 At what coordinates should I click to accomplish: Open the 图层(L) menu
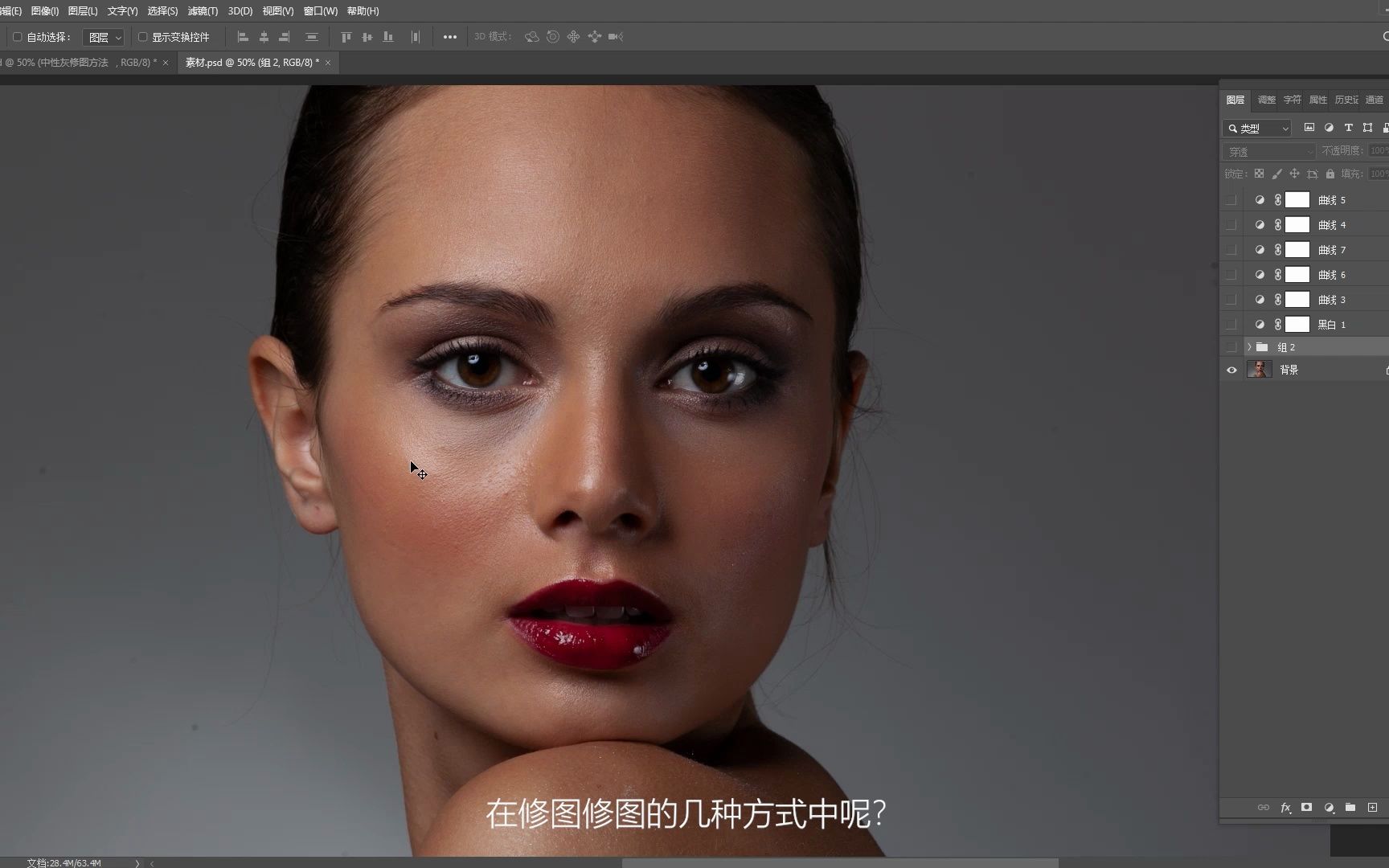pos(83,11)
